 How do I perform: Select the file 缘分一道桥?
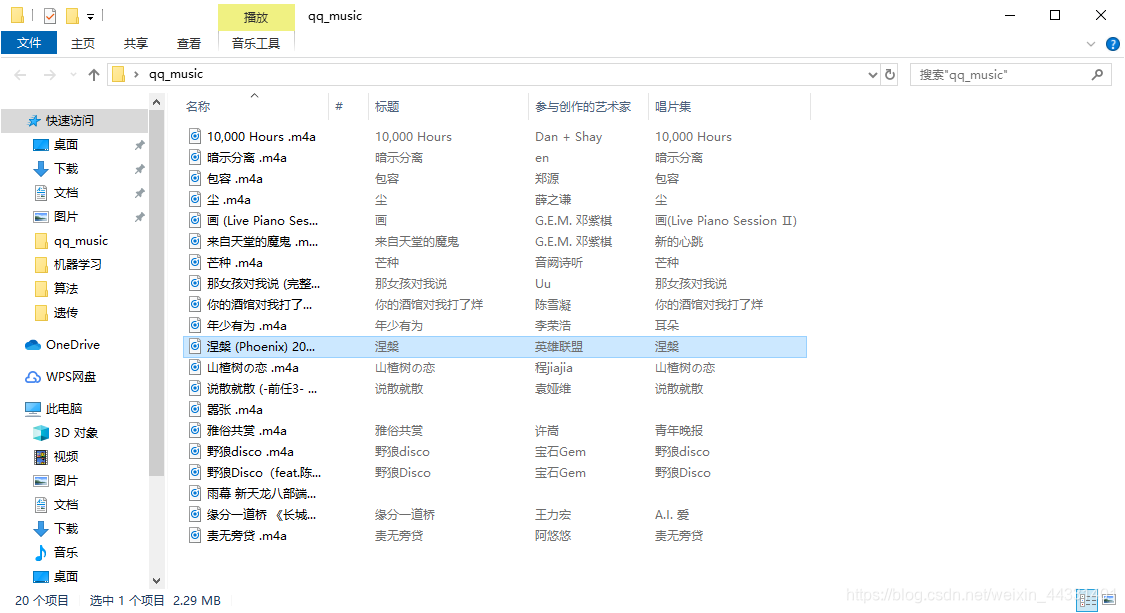click(261, 515)
